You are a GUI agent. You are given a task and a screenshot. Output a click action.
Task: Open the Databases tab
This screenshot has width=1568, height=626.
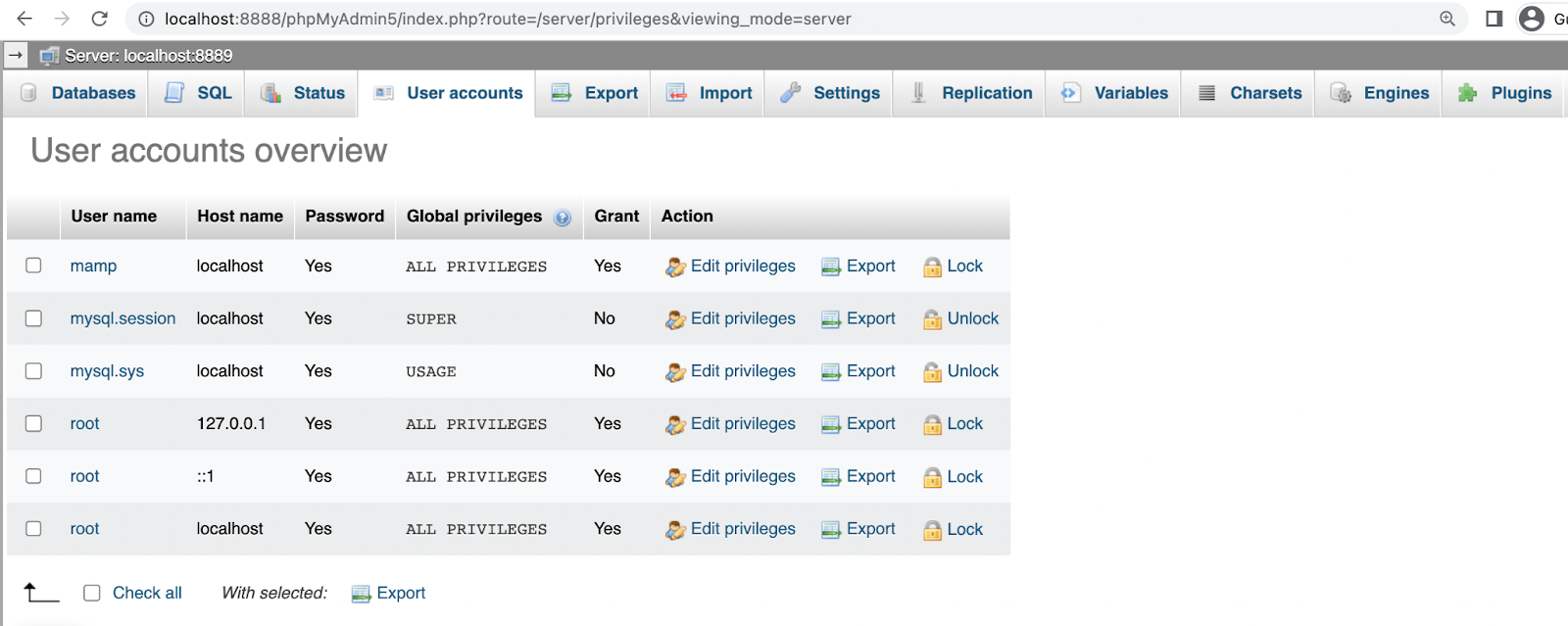pyautogui.click(x=77, y=93)
